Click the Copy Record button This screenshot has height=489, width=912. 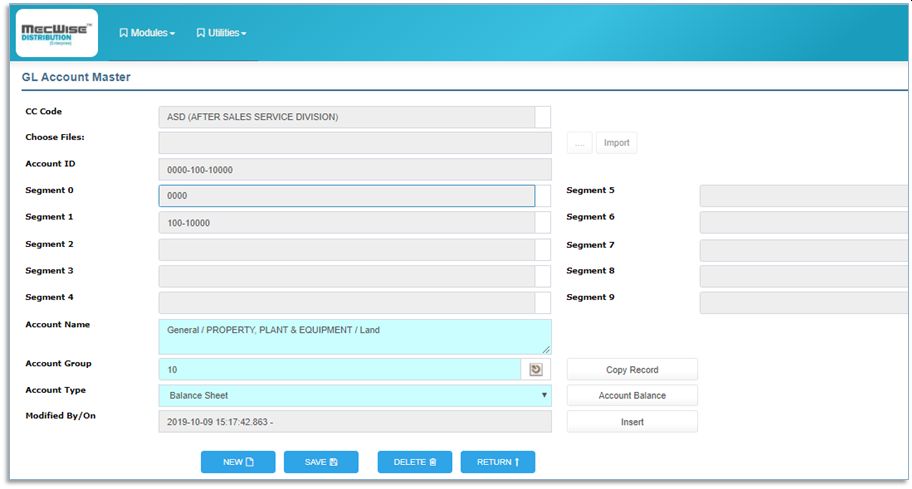coord(632,370)
